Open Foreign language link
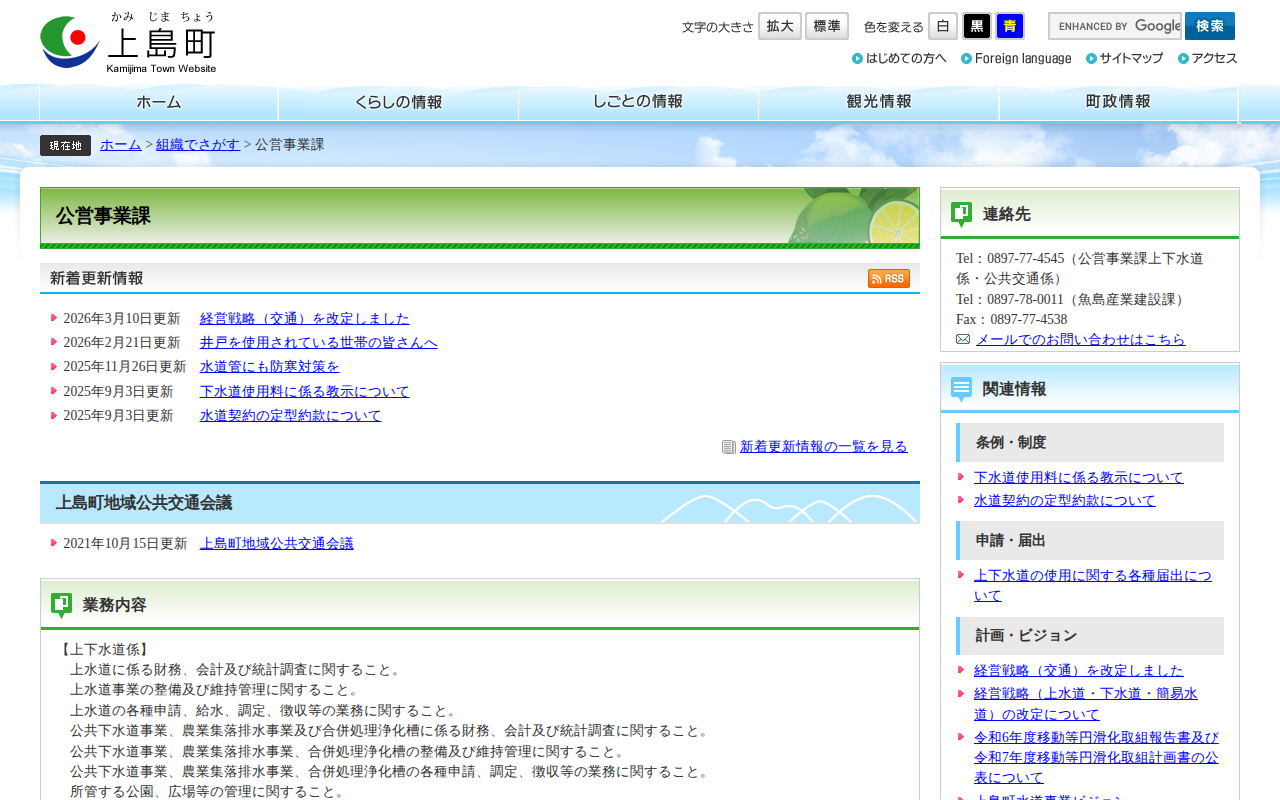This screenshot has width=1280, height=800. (1016, 58)
